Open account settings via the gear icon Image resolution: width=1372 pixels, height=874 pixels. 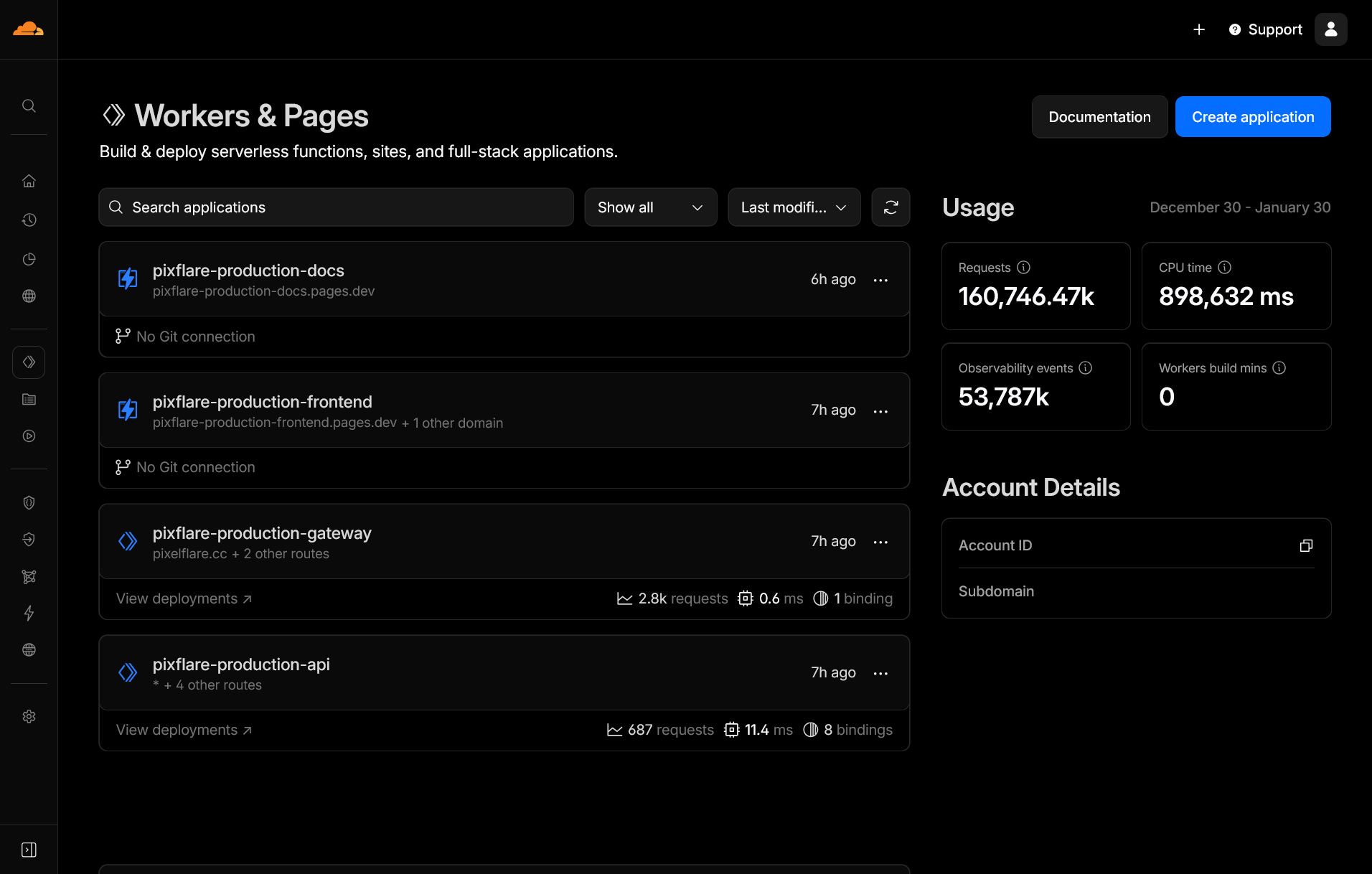(x=29, y=716)
